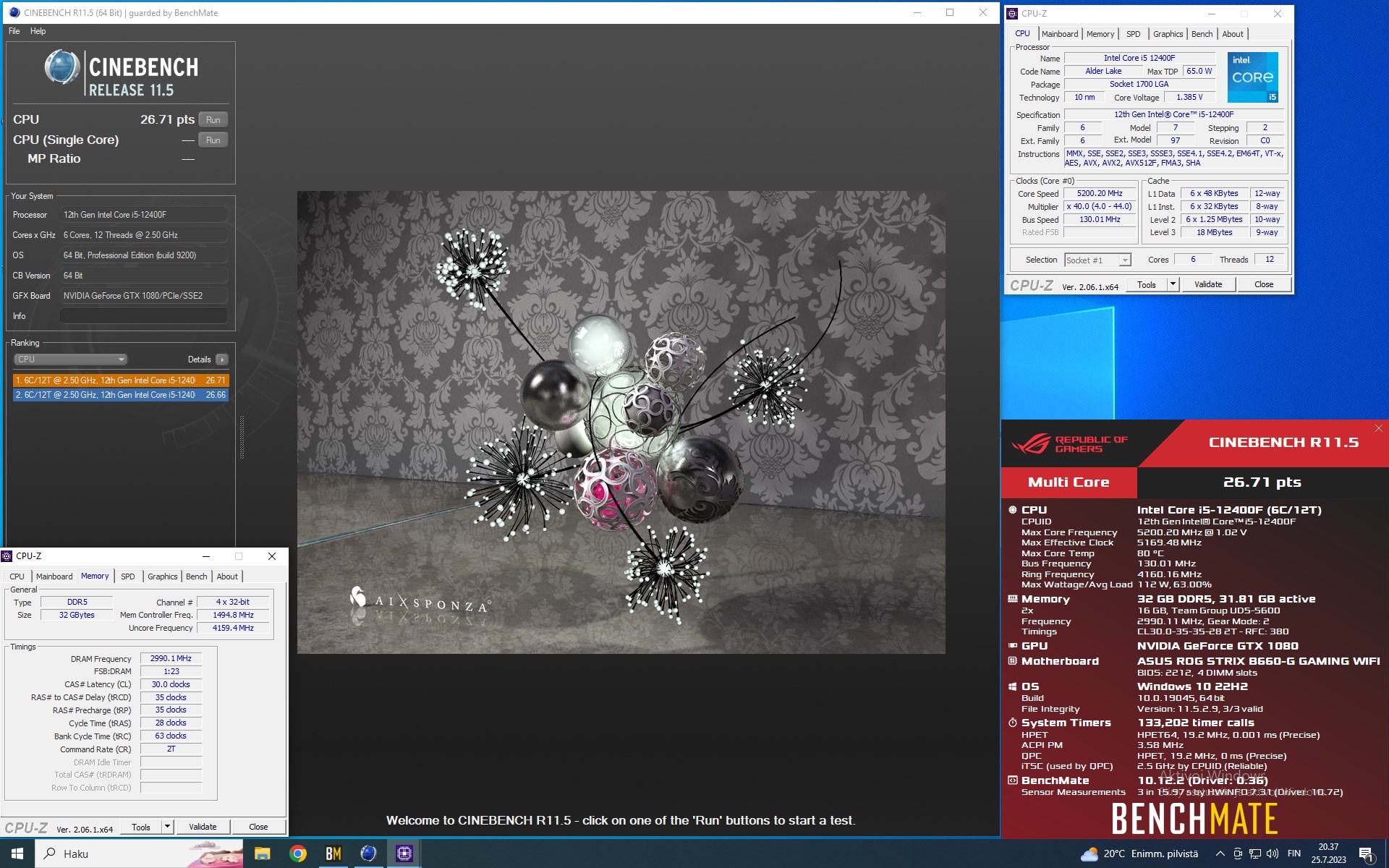The height and width of the screenshot is (868, 1389).
Task: Click CPU-Z title bar icon in top-right window
Action: (1012, 13)
